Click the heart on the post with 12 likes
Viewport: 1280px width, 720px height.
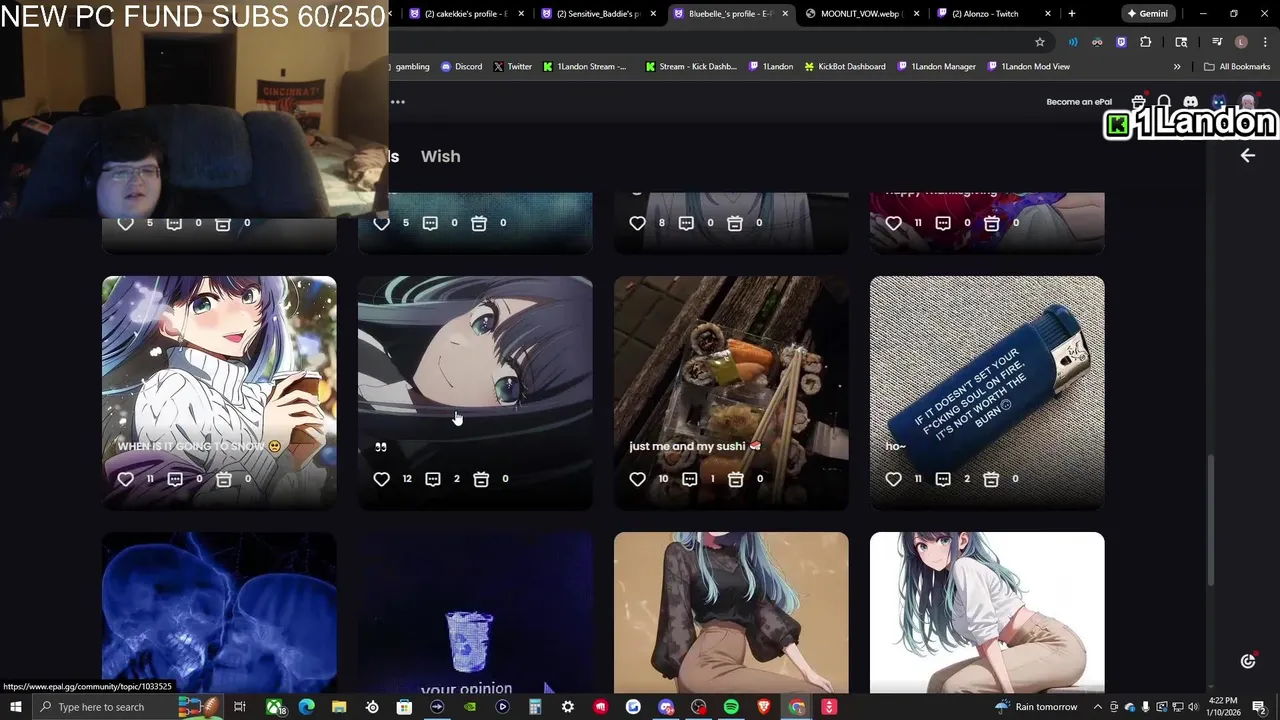[381, 479]
